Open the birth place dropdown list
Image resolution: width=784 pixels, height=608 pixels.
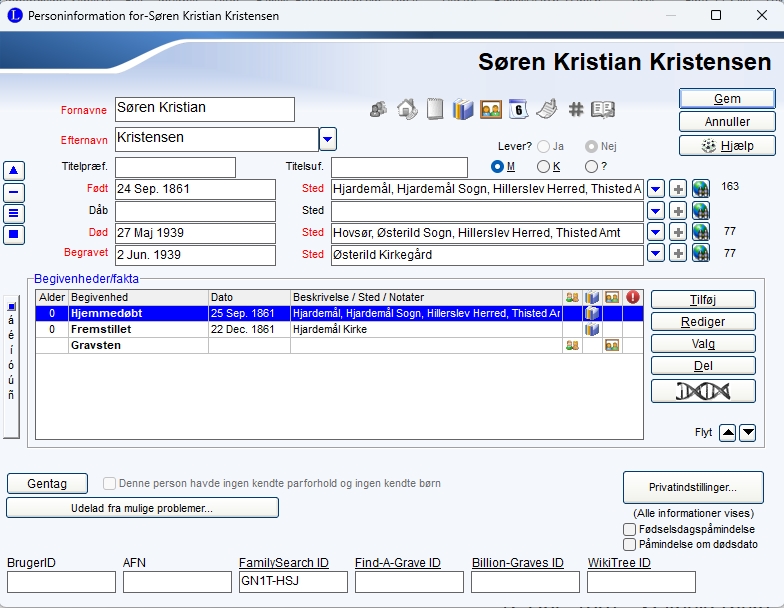[x=655, y=189]
